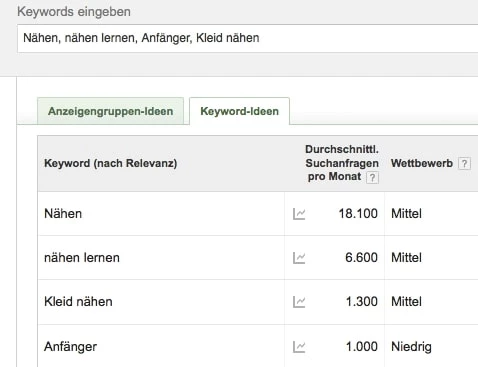
Task: Click the help icon beside pro Monat
Action: [x=372, y=177]
